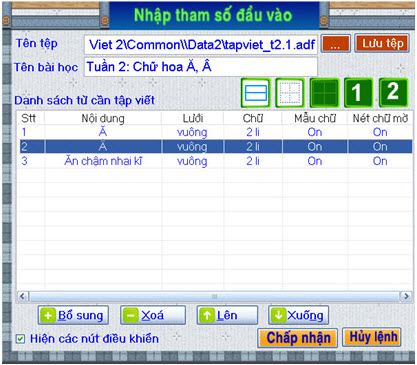
Task: Confirm with Chấp nhận button
Action: 298,338
